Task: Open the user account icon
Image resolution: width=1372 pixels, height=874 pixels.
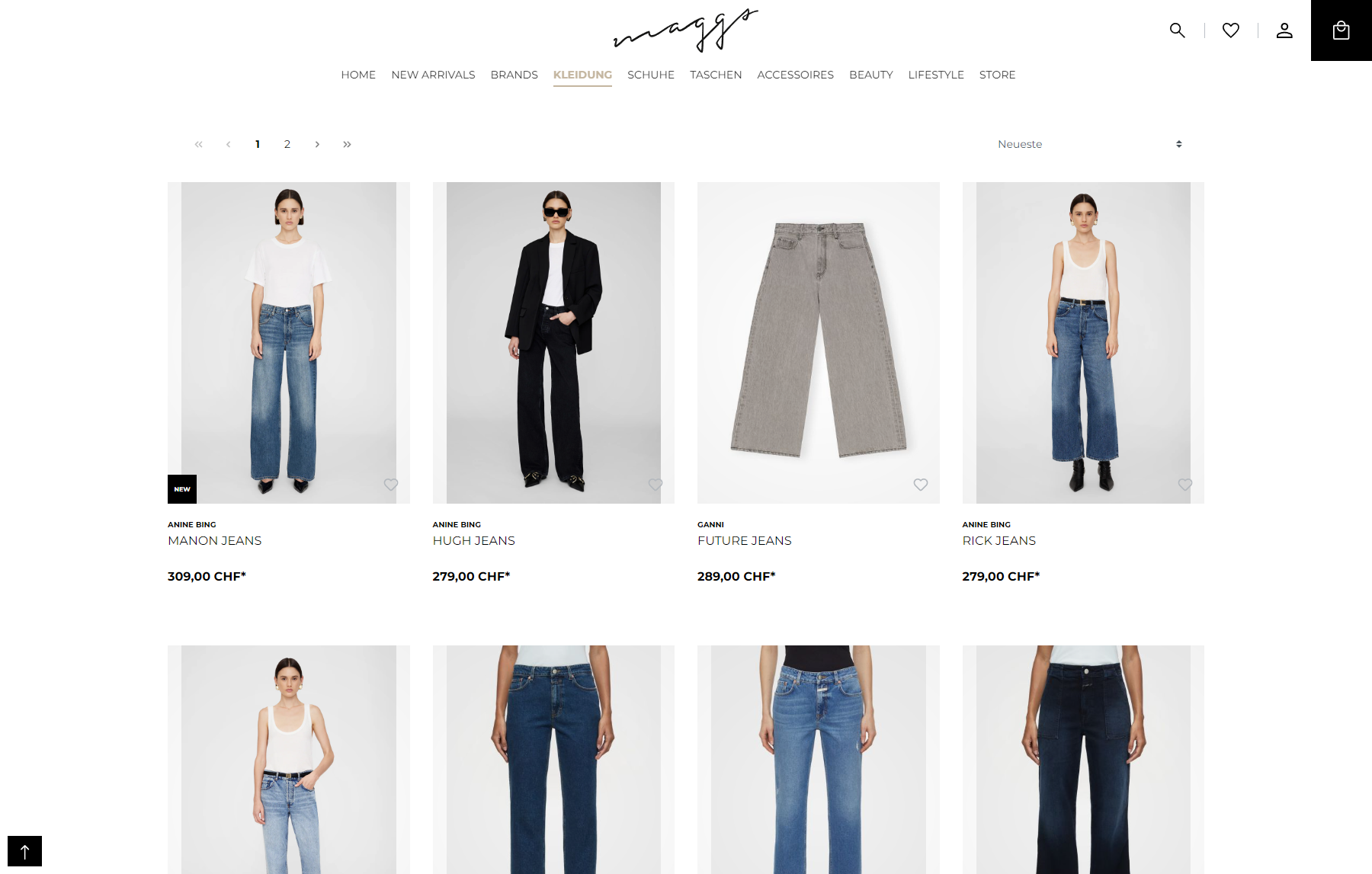Action: [x=1284, y=30]
